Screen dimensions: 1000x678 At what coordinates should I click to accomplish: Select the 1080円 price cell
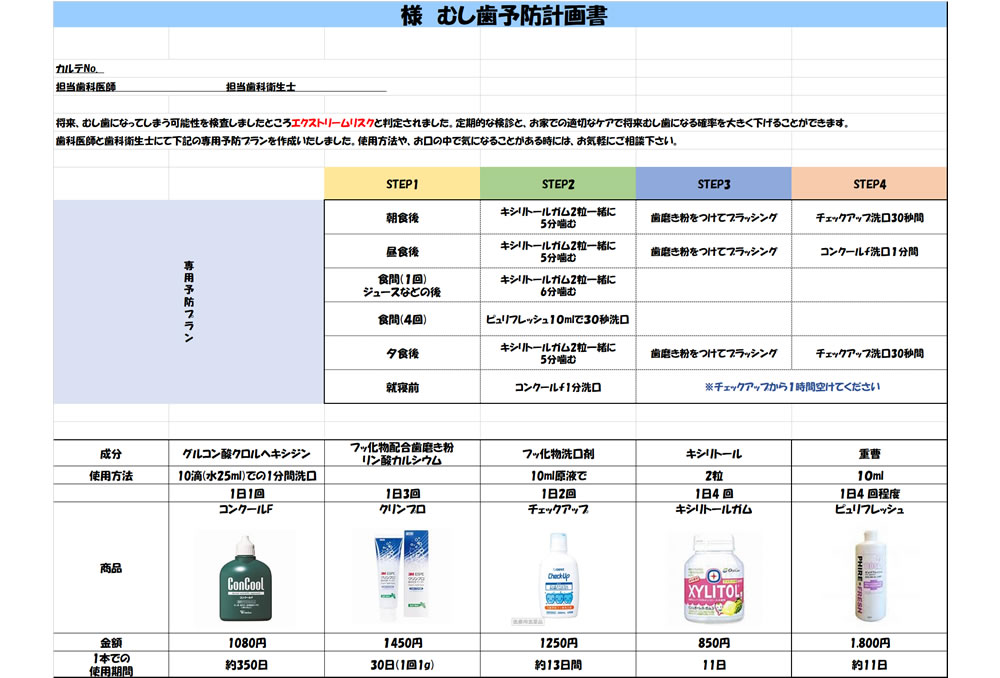tap(246, 643)
